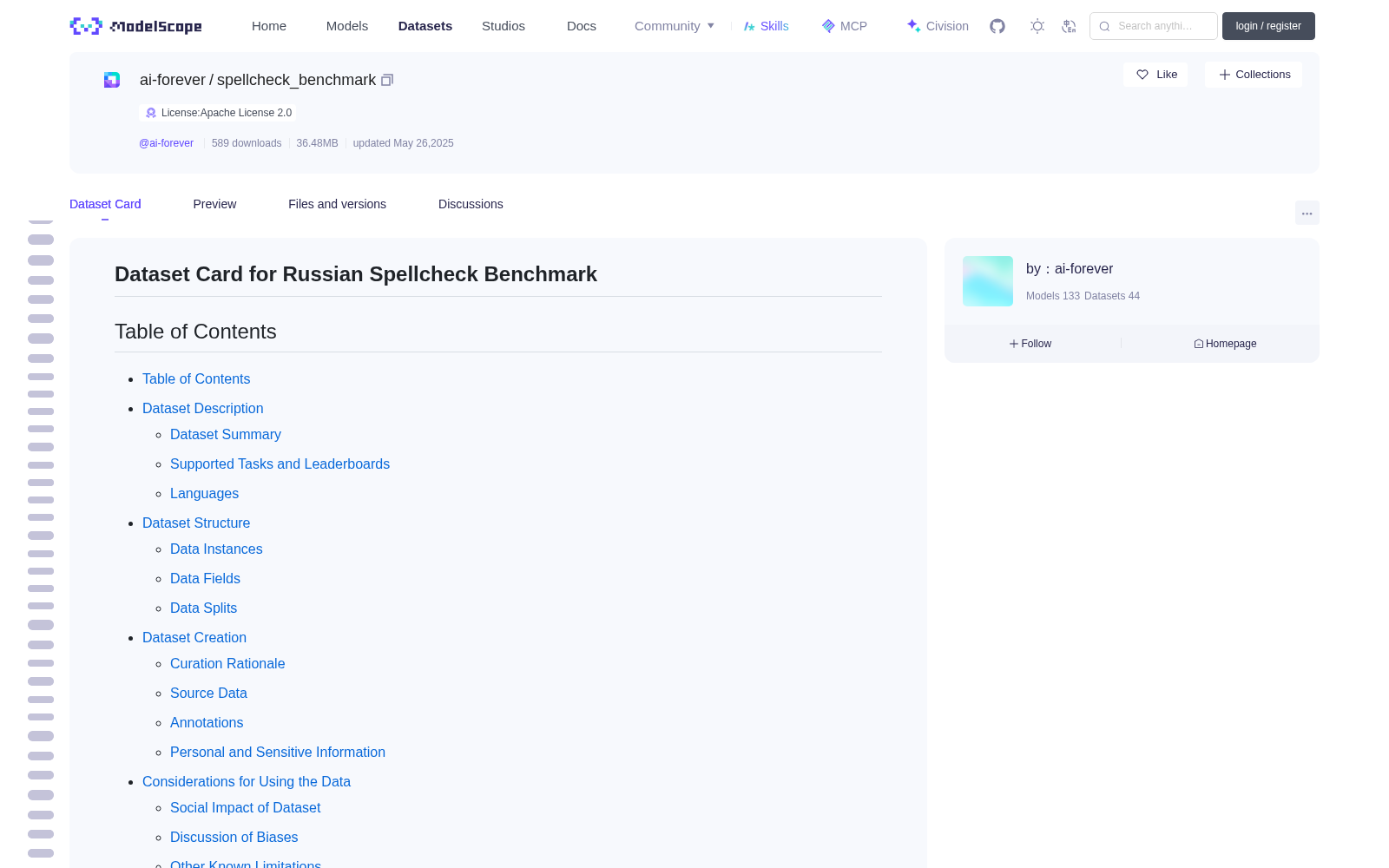Jump to Dataset Structure section
Image resolution: width=1389 pixels, height=868 pixels.
[196, 523]
